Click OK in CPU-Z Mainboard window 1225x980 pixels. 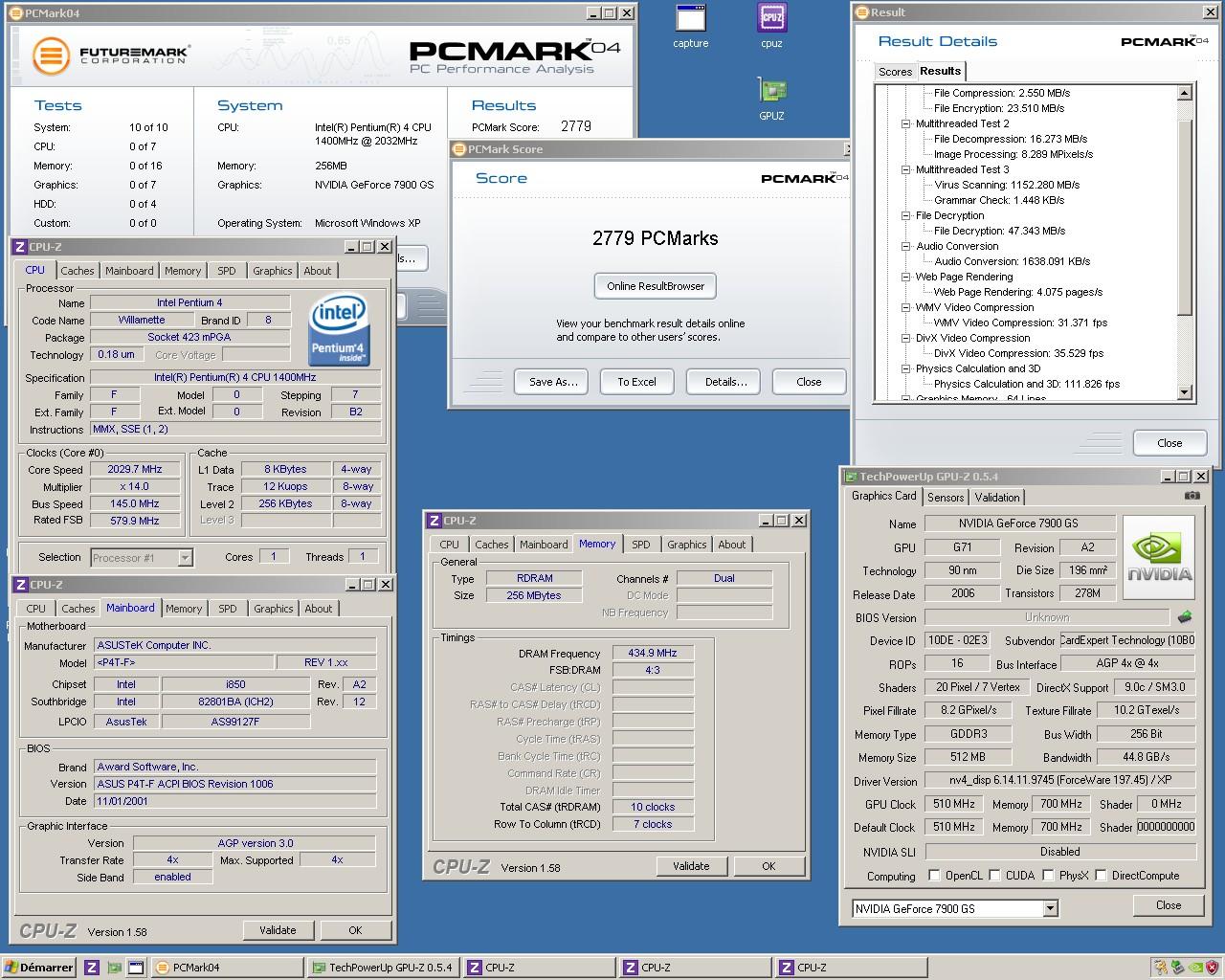pos(355,930)
